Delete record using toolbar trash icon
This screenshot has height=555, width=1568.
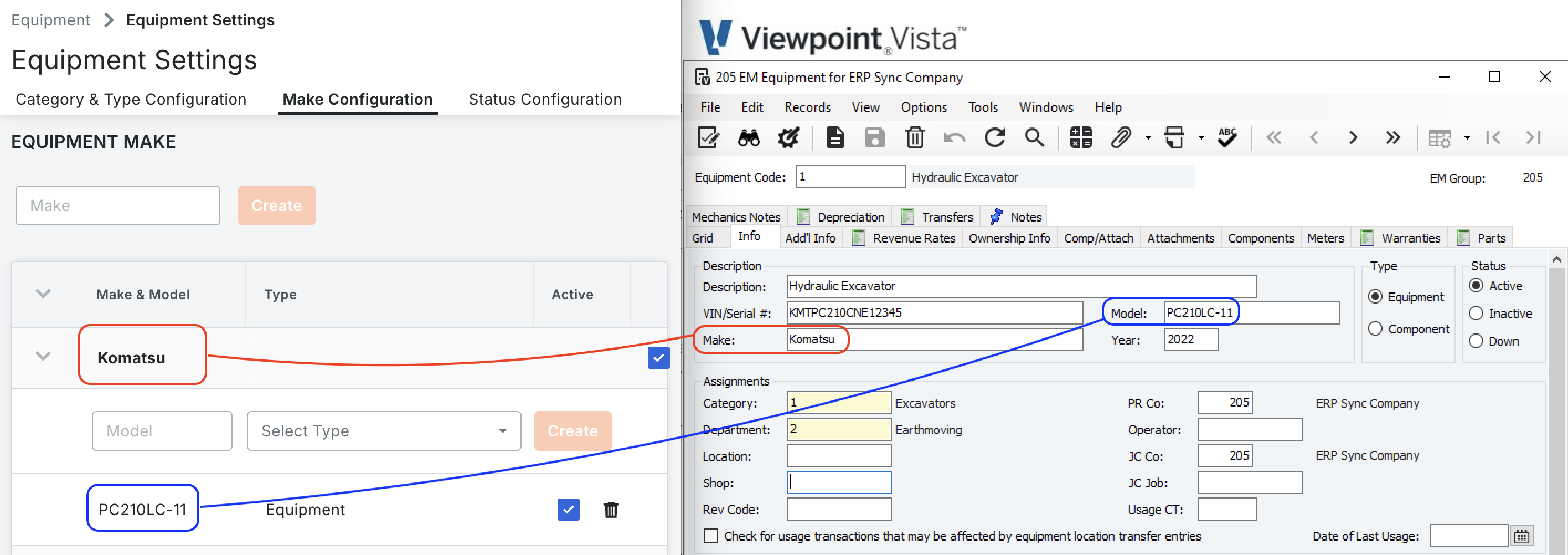[x=914, y=138]
